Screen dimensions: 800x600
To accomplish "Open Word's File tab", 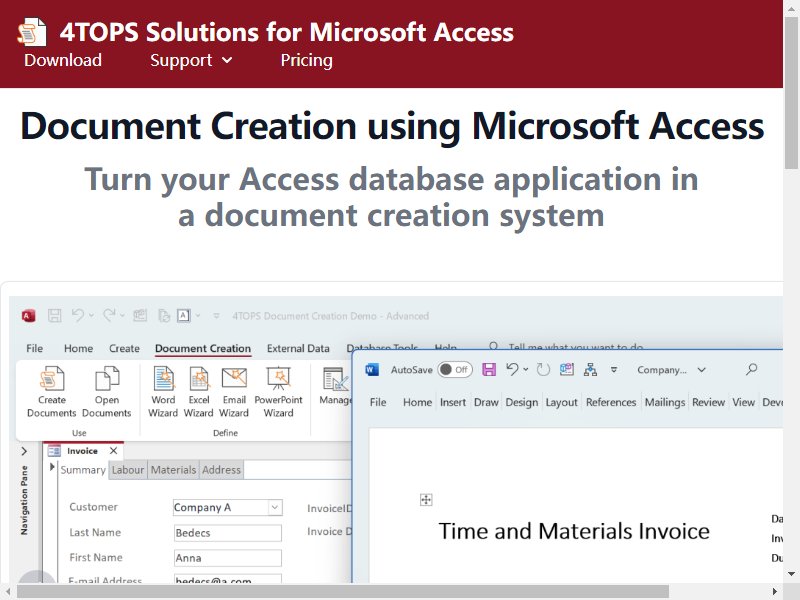I will [378, 403].
